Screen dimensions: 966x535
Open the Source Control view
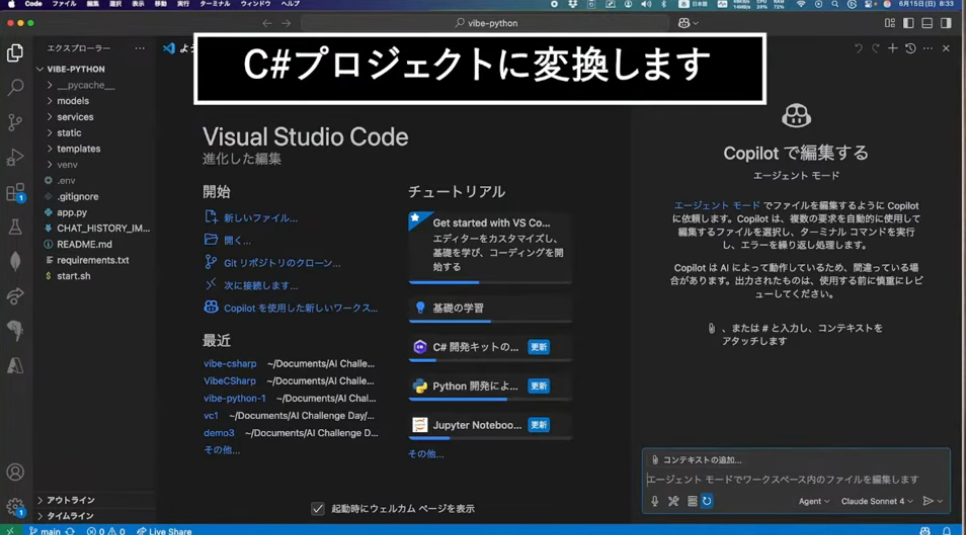15,122
